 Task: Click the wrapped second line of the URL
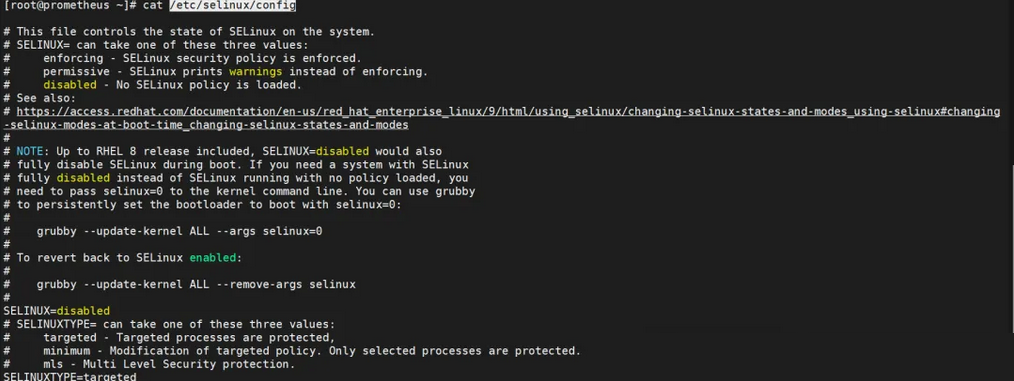[206, 124]
